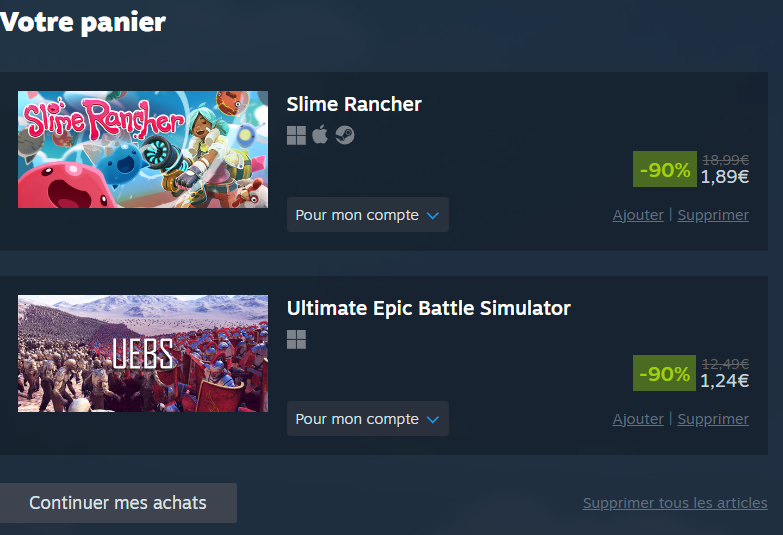
Task: Click chevron arrow in Slime Rancher account selector
Action: click(433, 216)
